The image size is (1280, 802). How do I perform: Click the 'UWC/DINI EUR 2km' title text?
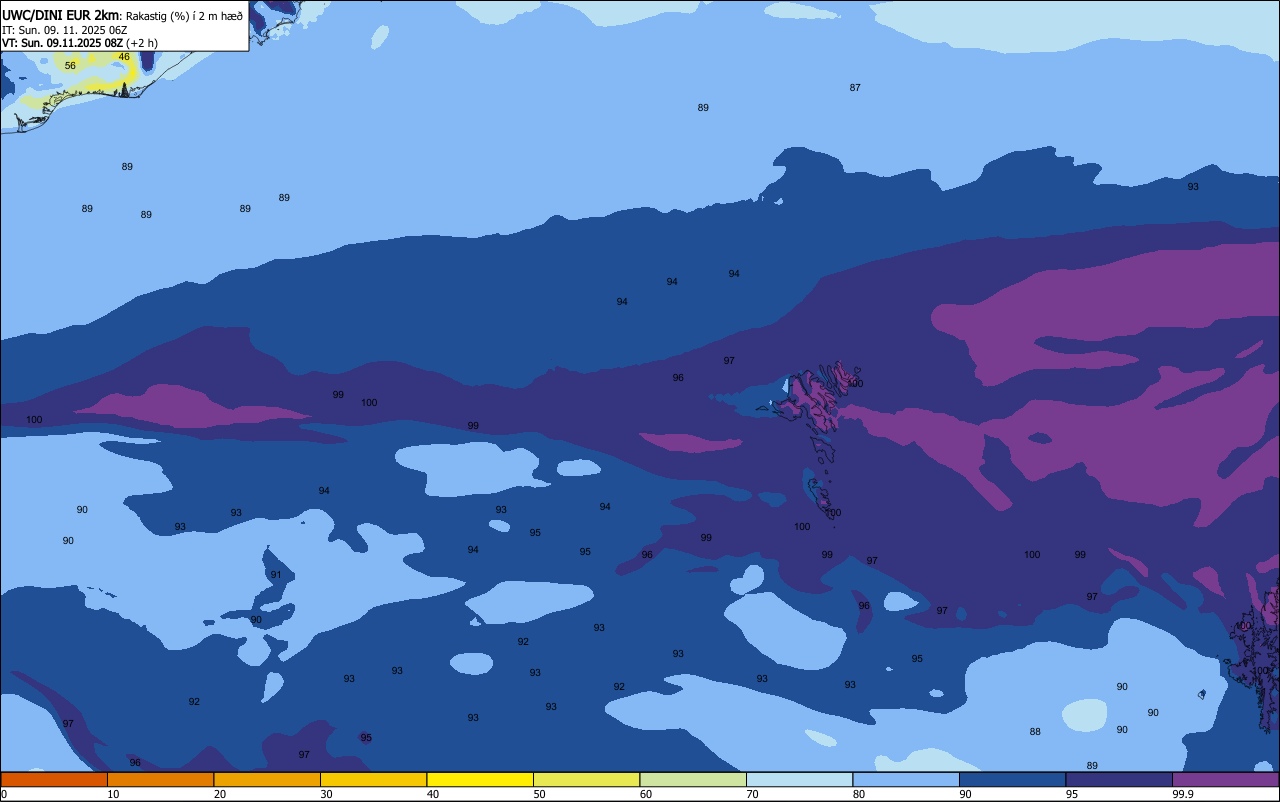point(61,15)
